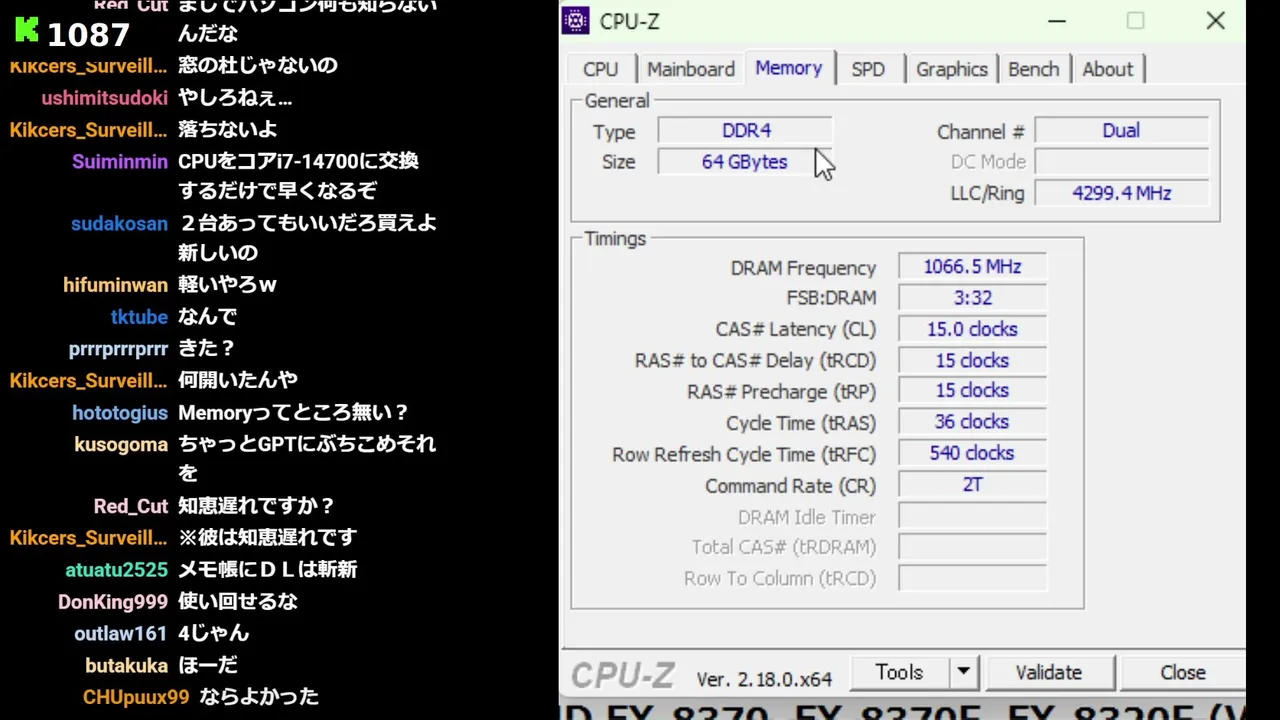This screenshot has width=1280, height=720.
Task: Click the 64 GBytes size value
Action: click(745, 161)
